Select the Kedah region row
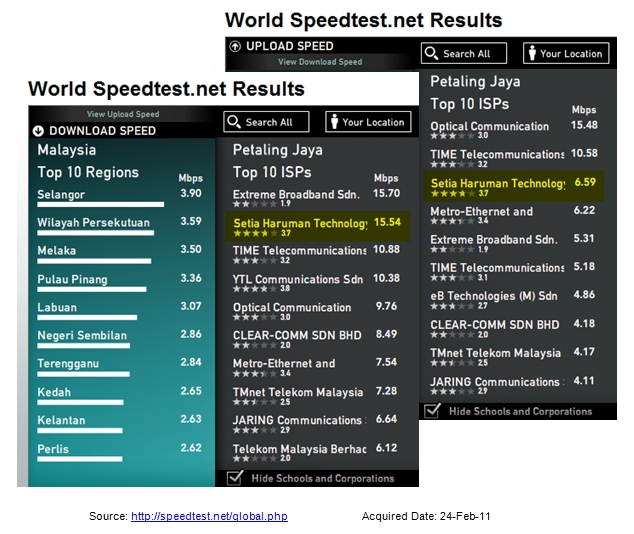 click(x=119, y=396)
